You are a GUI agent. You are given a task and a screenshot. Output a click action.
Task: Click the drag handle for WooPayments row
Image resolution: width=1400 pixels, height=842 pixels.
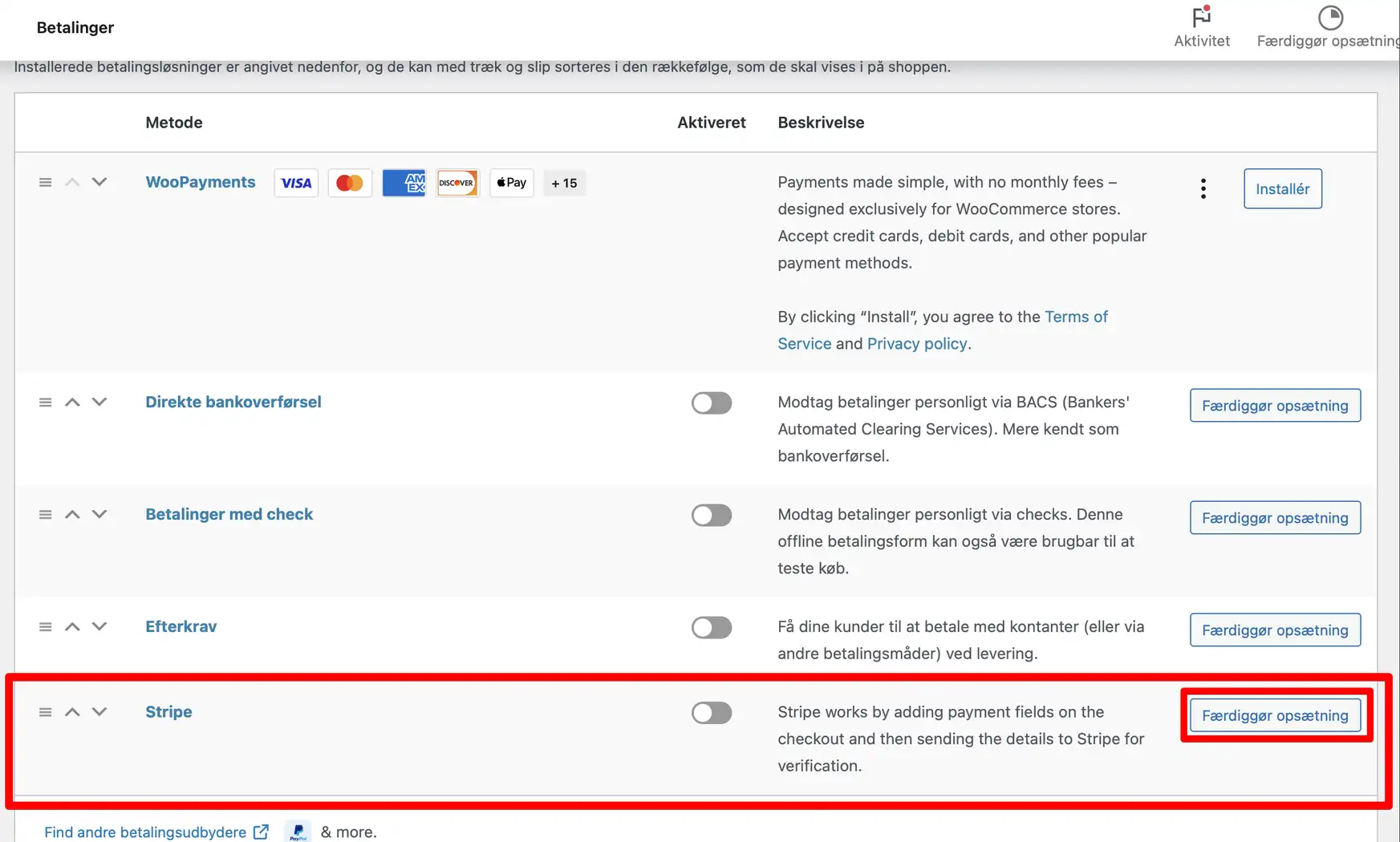pyautogui.click(x=46, y=183)
